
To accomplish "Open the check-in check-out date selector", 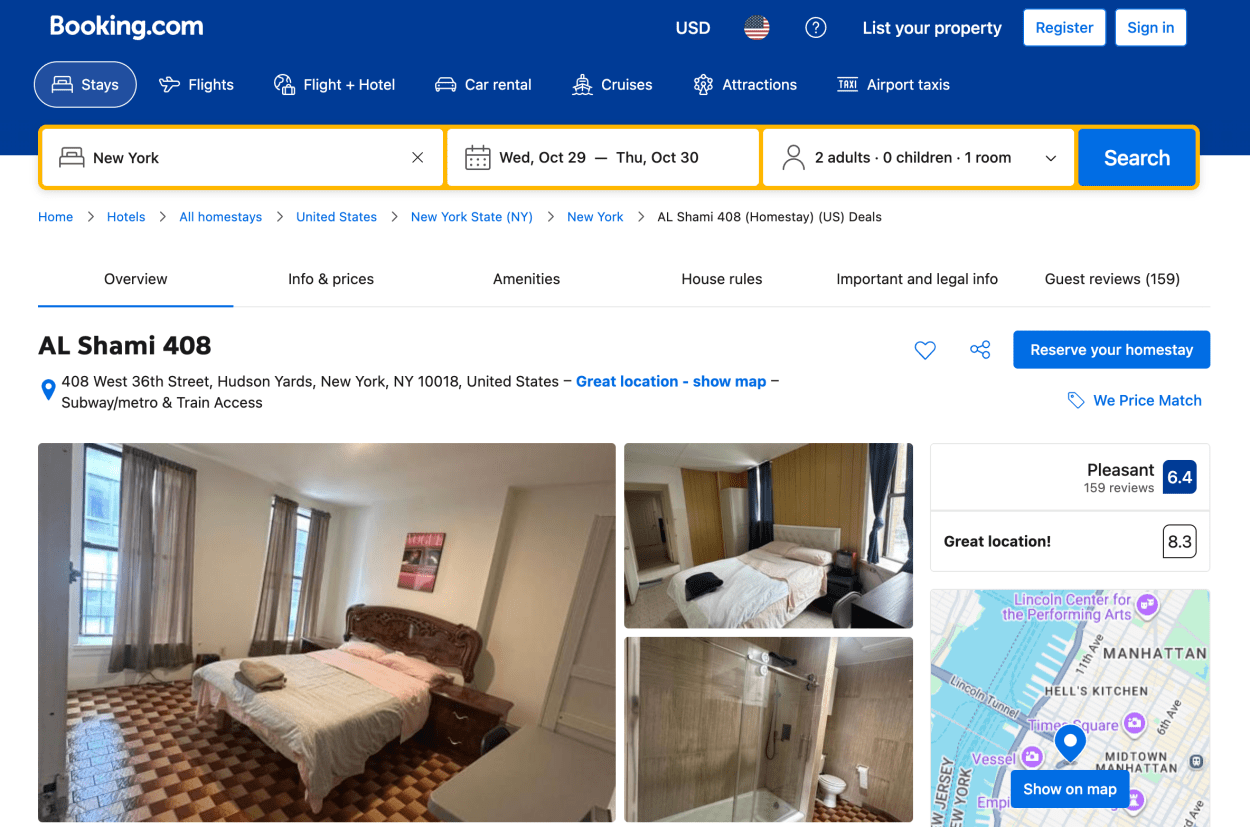I will (x=603, y=158).
